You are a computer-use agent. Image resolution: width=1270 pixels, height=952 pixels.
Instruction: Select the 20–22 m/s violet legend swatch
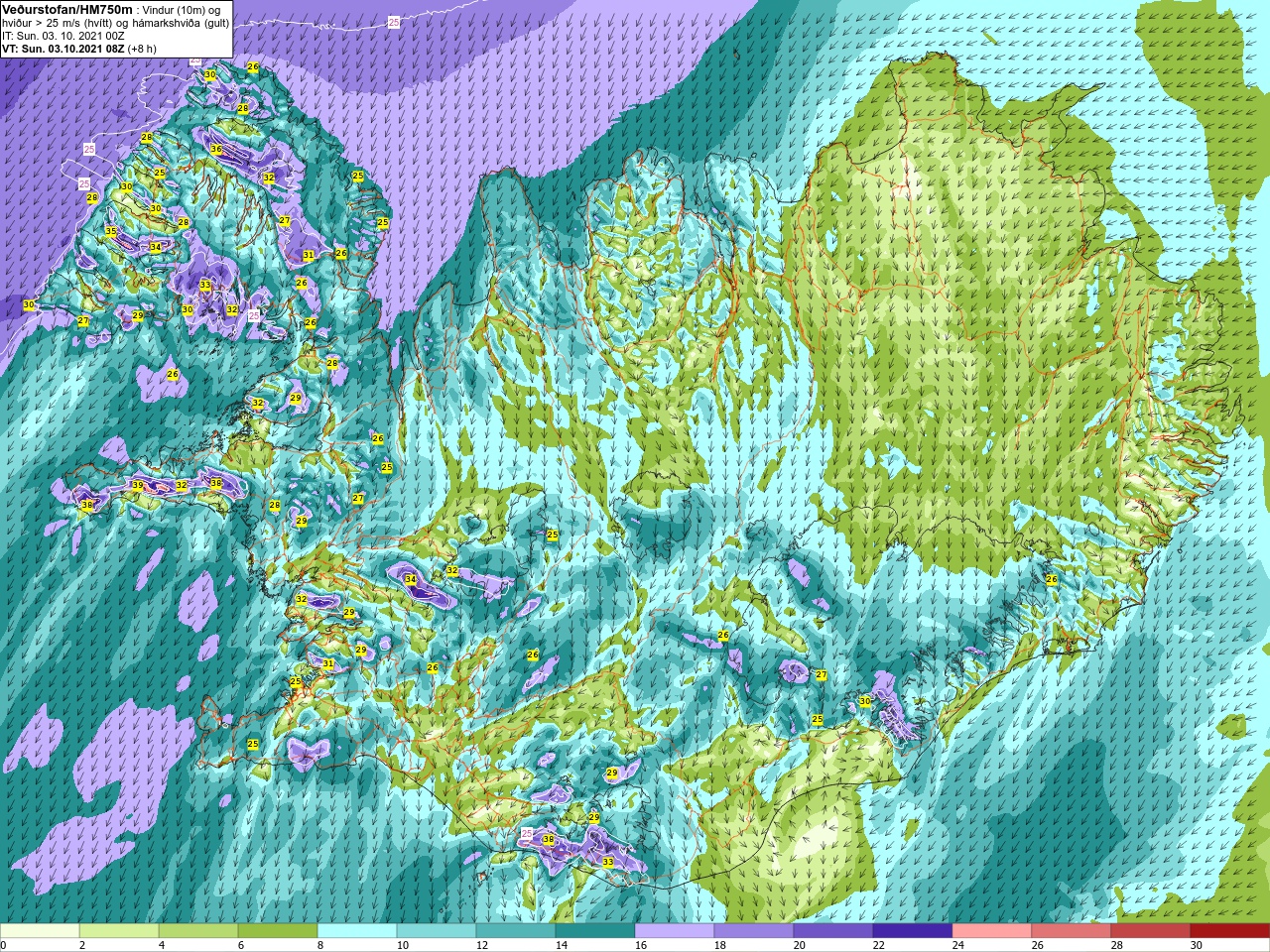pyautogui.click(x=833, y=931)
